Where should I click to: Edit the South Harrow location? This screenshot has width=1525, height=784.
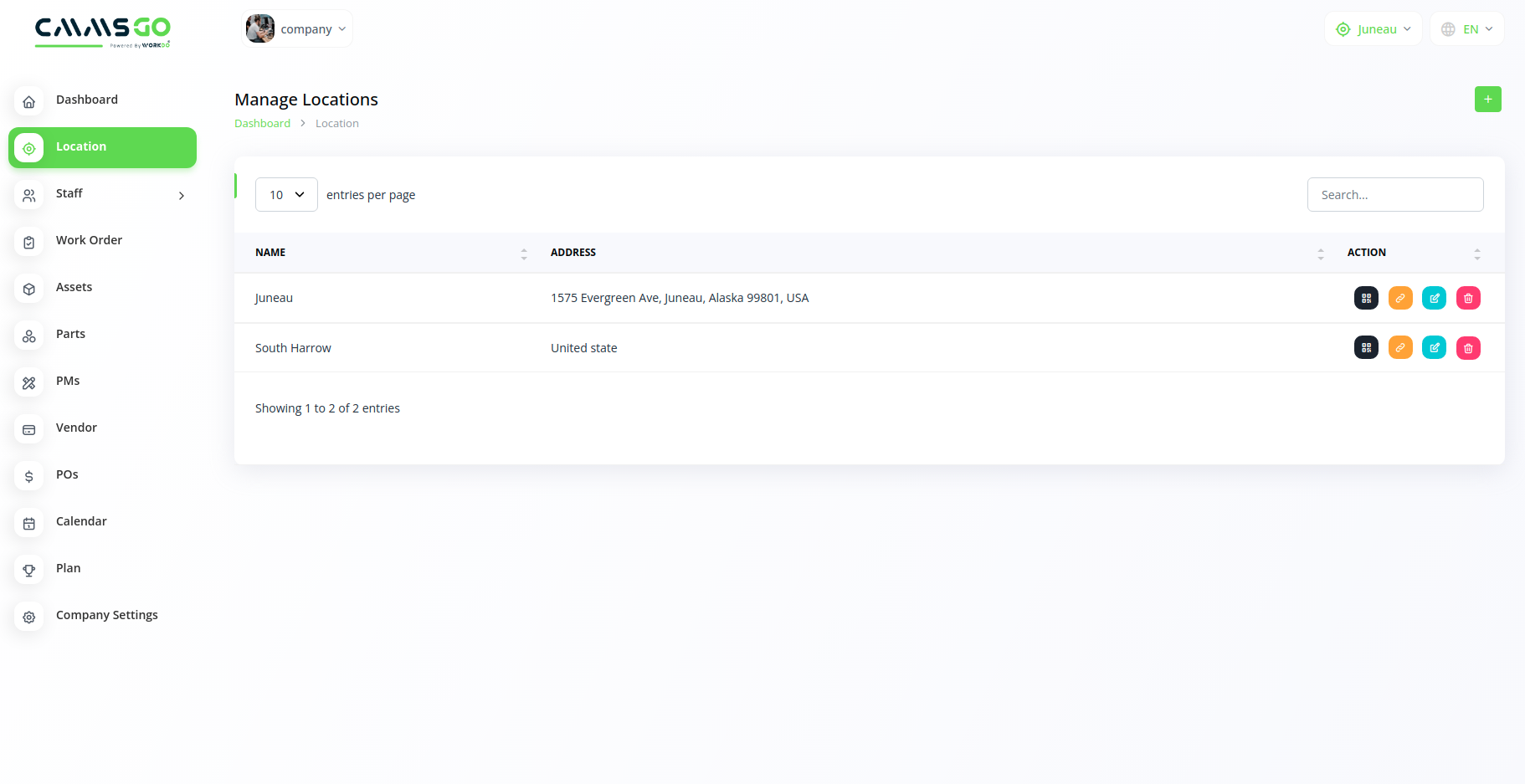(1434, 348)
